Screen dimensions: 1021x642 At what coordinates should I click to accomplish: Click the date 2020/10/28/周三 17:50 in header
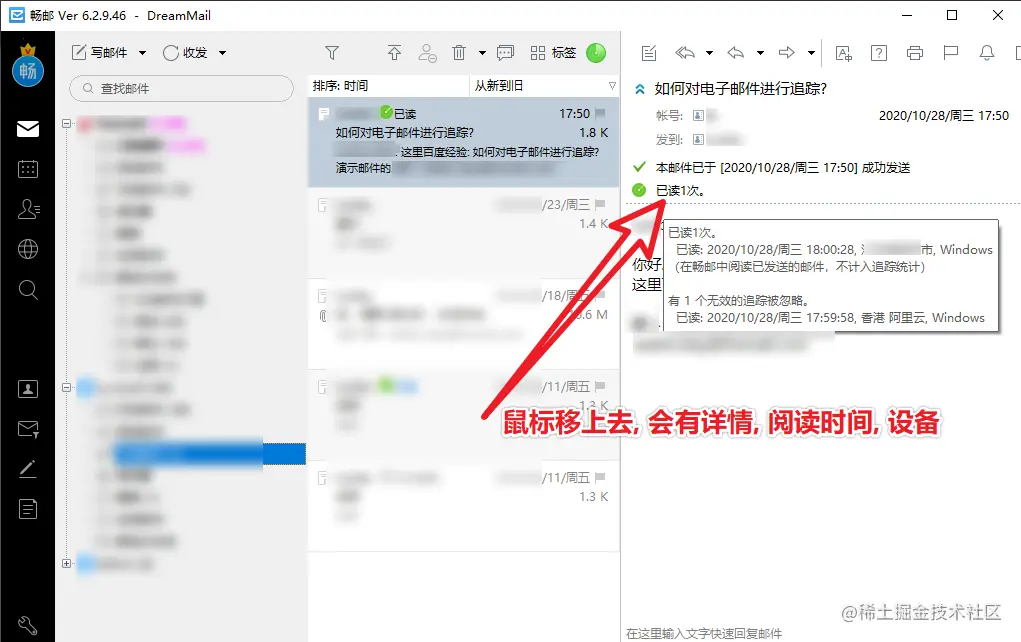tap(944, 116)
